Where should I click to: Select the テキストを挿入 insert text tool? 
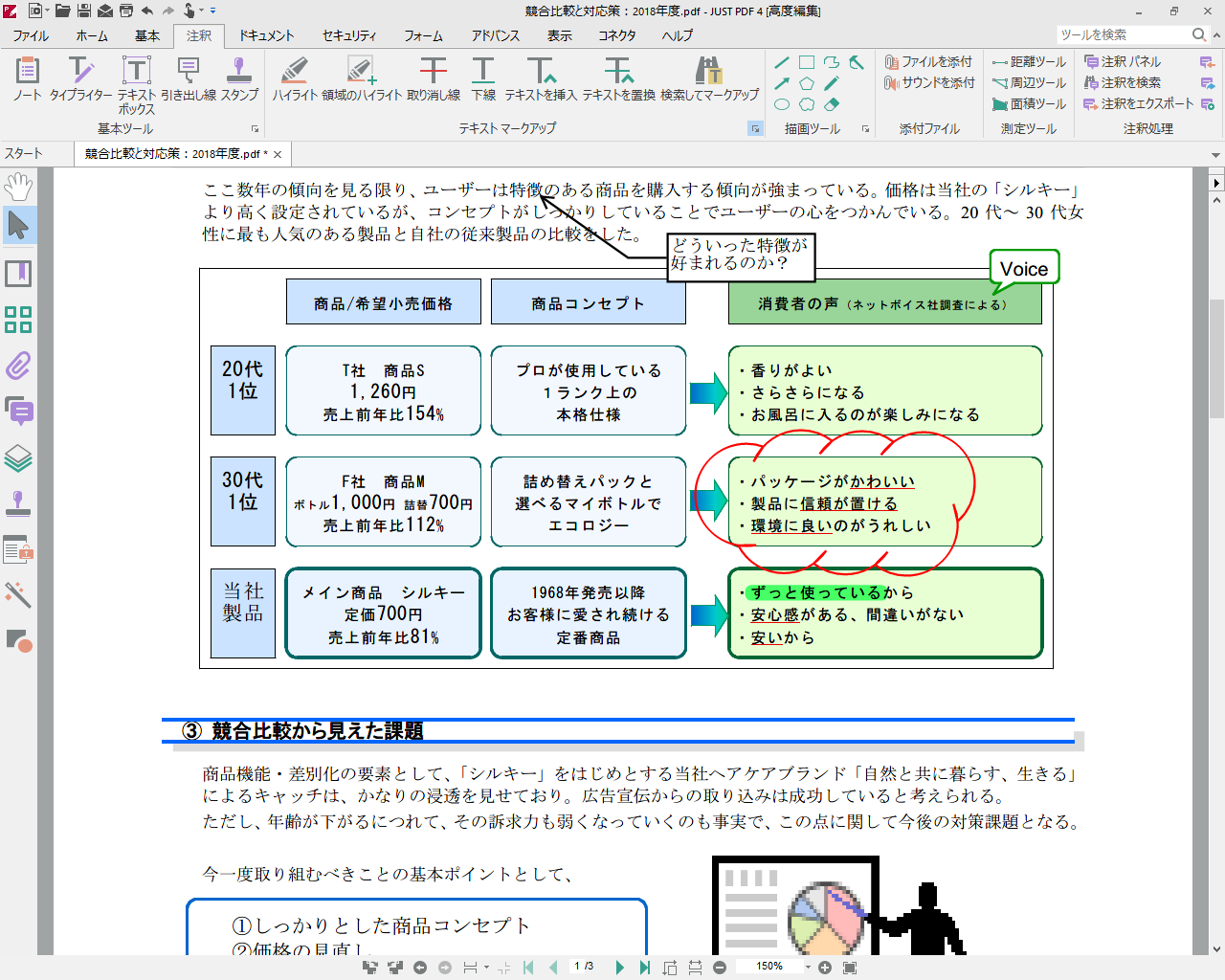tap(541, 78)
